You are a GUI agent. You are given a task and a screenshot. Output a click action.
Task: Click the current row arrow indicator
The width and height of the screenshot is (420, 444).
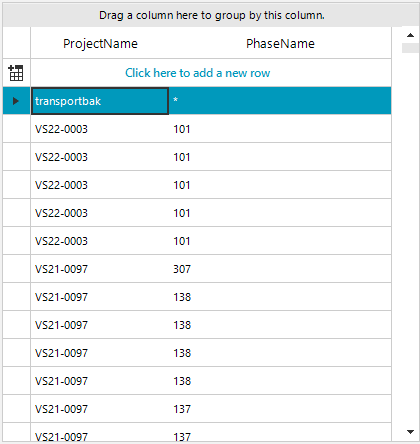tap(16, 101)
